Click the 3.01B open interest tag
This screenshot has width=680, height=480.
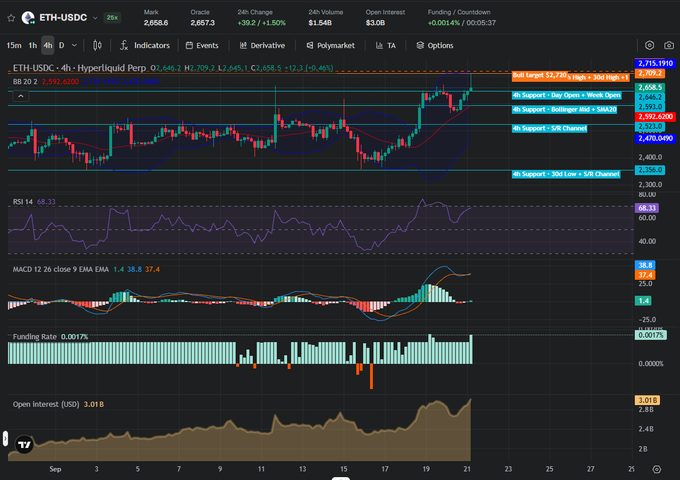pyautogui.click(x=647, y=400)
